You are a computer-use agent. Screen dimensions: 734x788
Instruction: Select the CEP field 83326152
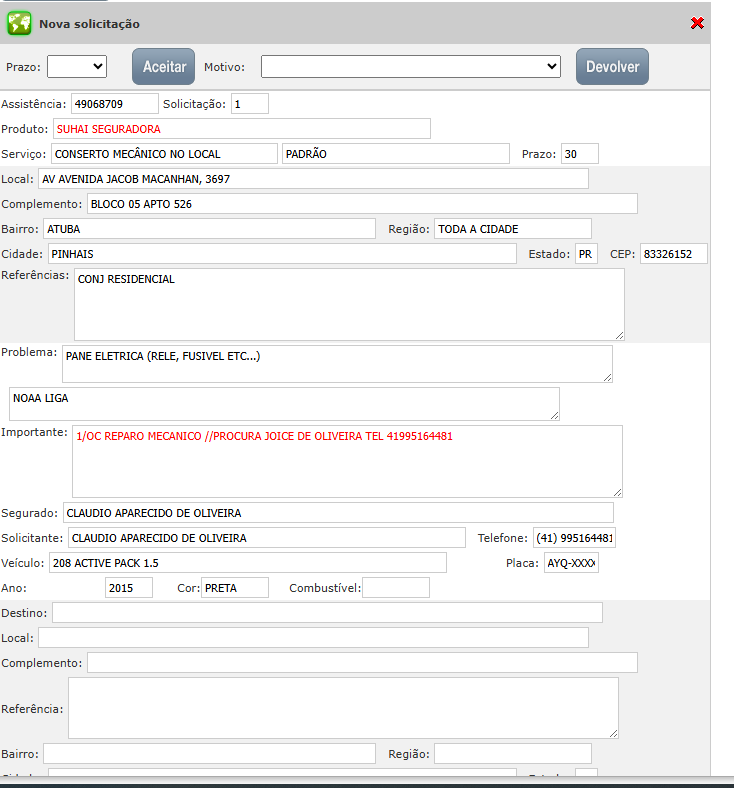674,254
